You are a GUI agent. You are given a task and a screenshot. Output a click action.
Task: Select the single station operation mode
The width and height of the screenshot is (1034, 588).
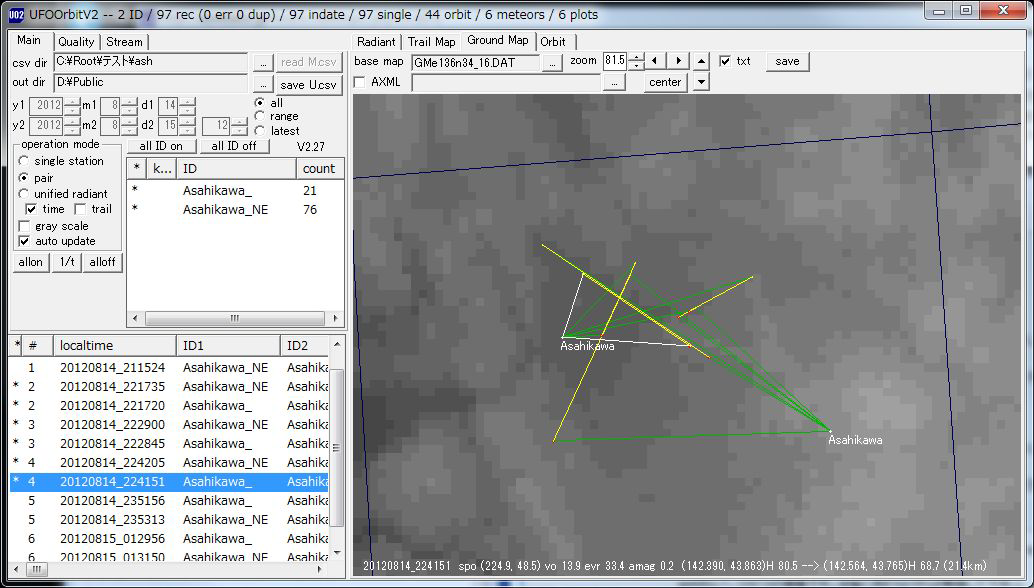click(24, 161)
